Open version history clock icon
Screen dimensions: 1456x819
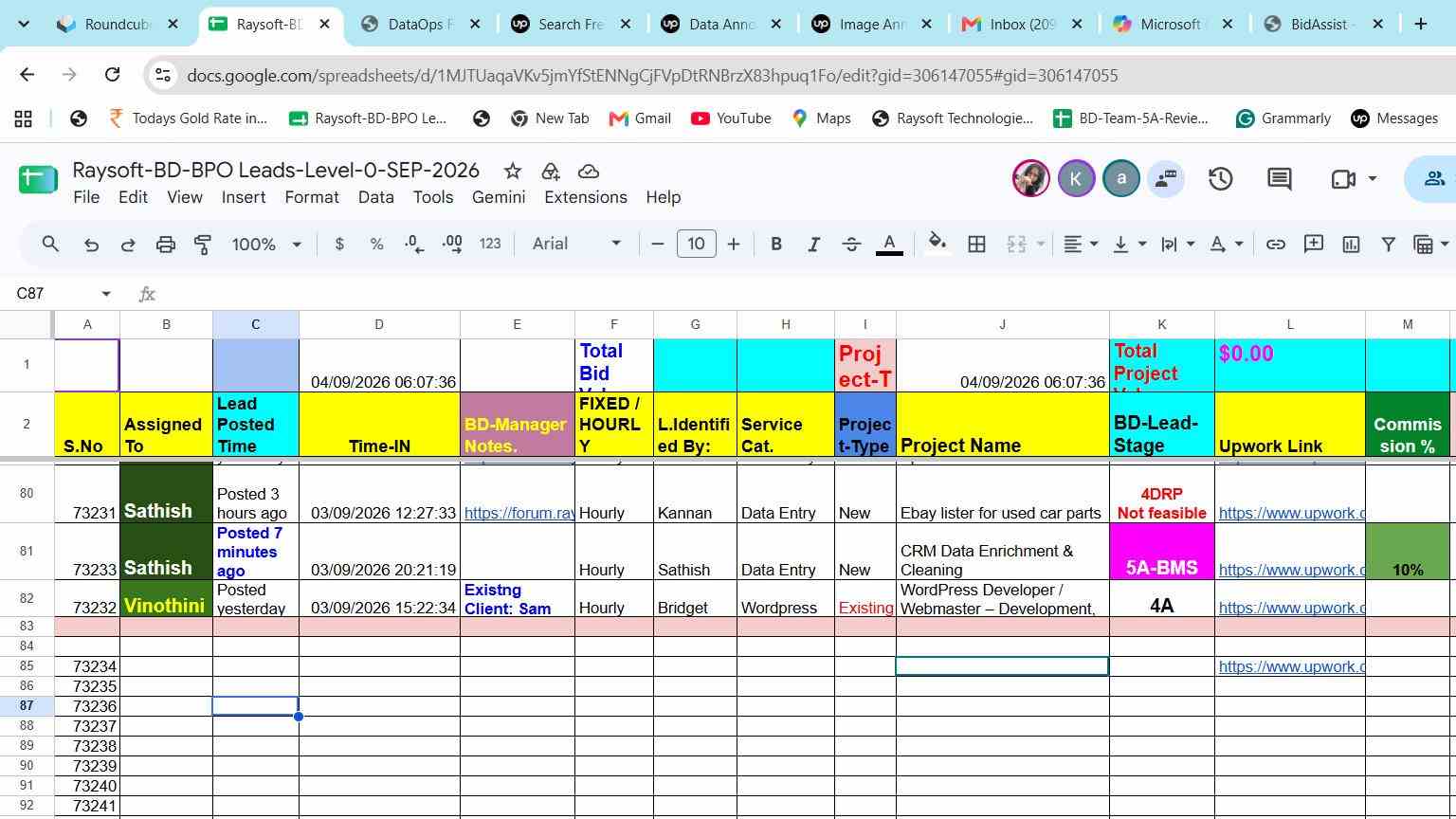pyautogui.click(x=1220, y=178)
